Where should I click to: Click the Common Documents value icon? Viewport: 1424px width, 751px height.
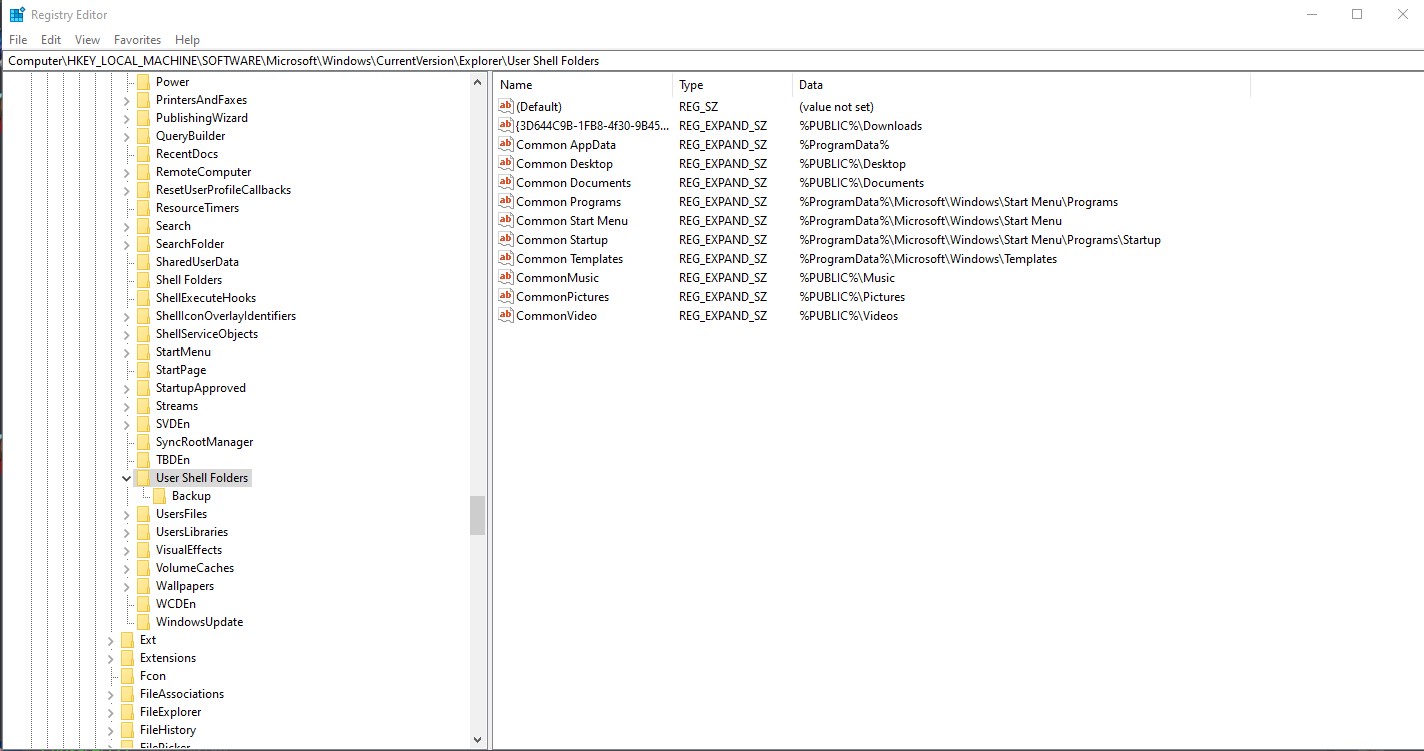(506, 183)
